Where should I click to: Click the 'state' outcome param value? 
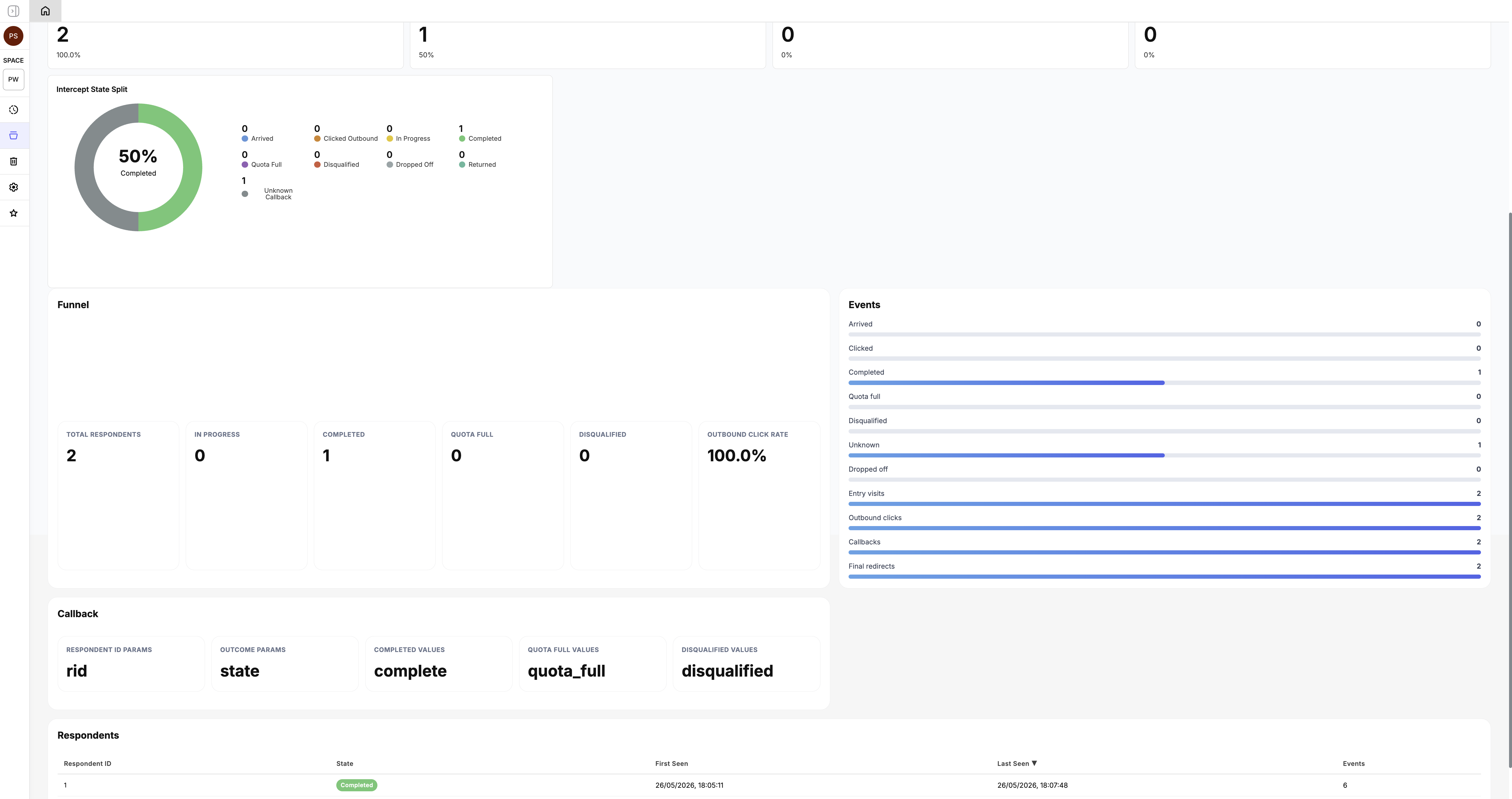[x=240, y=671]
